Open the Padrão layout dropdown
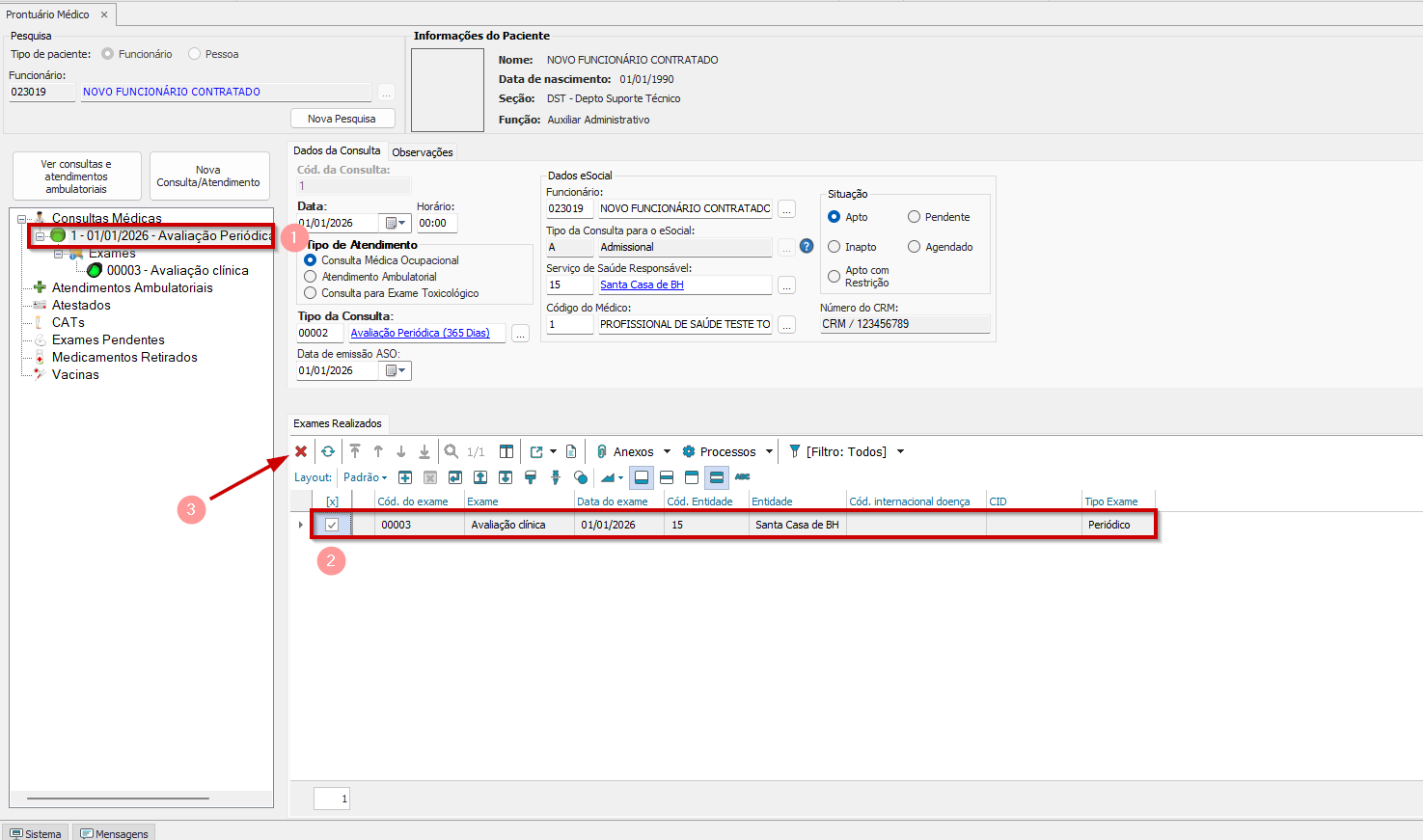The height and width of the screenshot is (840, 1423). coord(366,477)
